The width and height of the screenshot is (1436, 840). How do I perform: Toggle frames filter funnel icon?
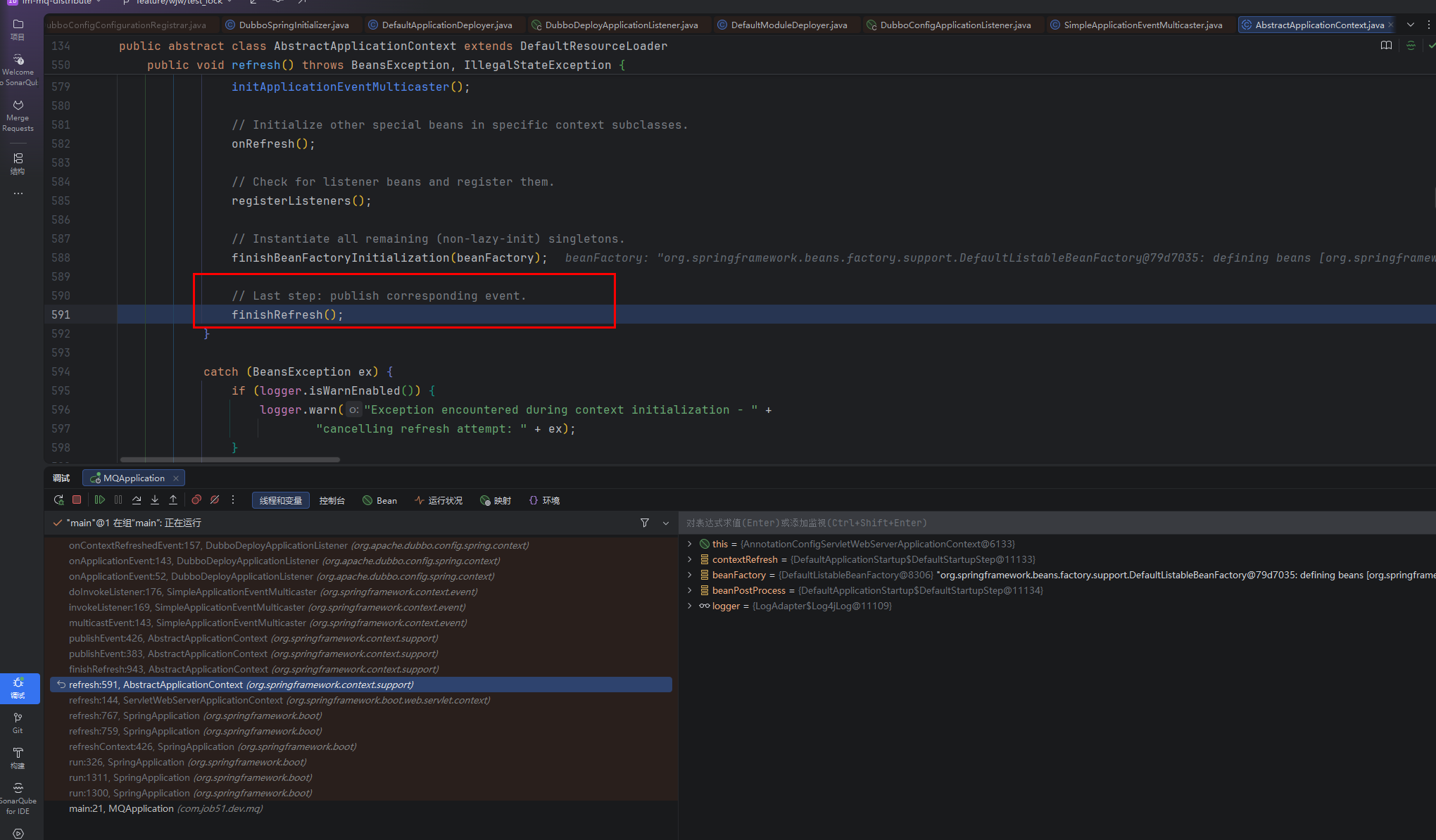tap(644, 523)
